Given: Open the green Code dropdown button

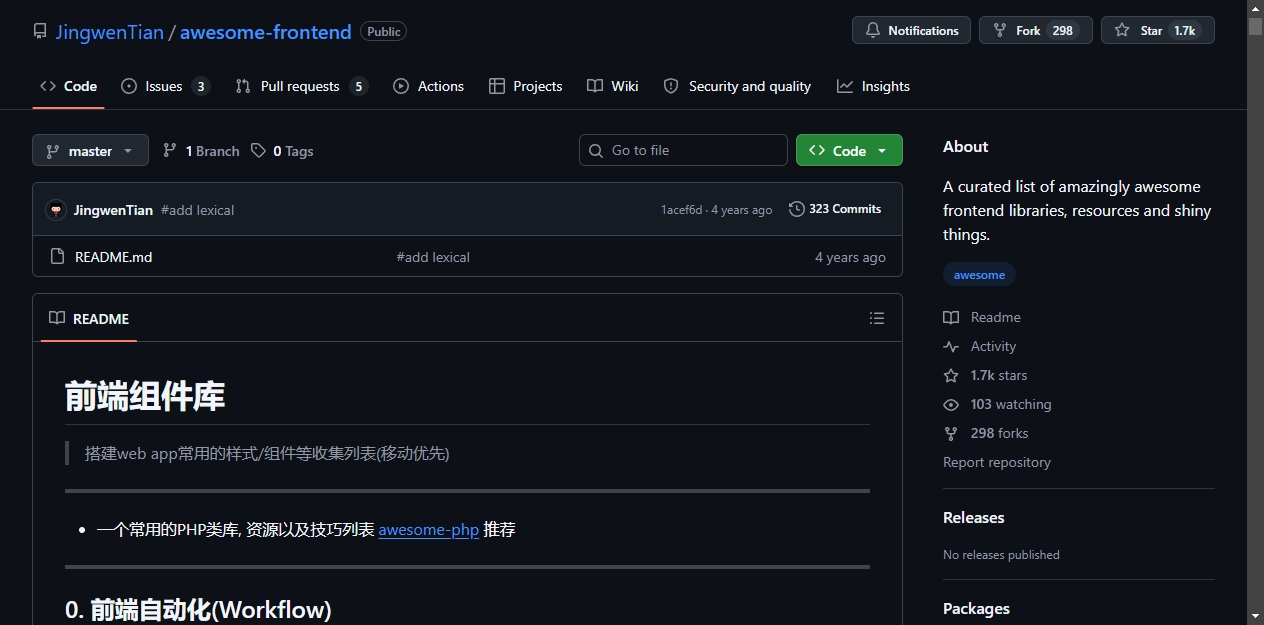Looking at the screenshot, I should tap(849, 150).
